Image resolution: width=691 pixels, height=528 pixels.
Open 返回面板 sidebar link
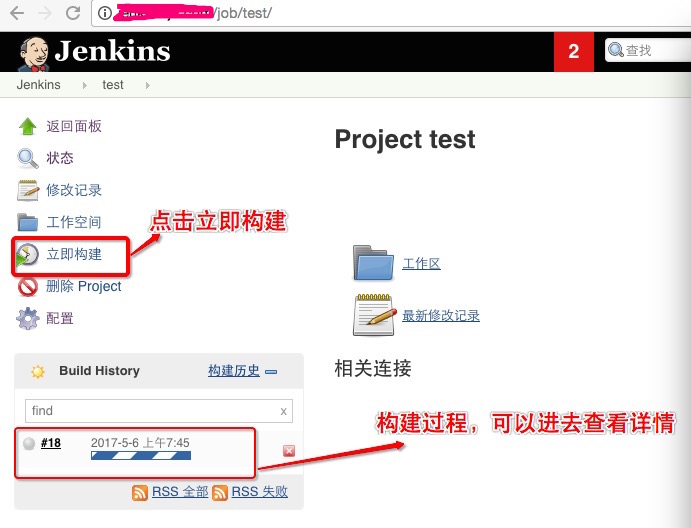click(74, 126)
